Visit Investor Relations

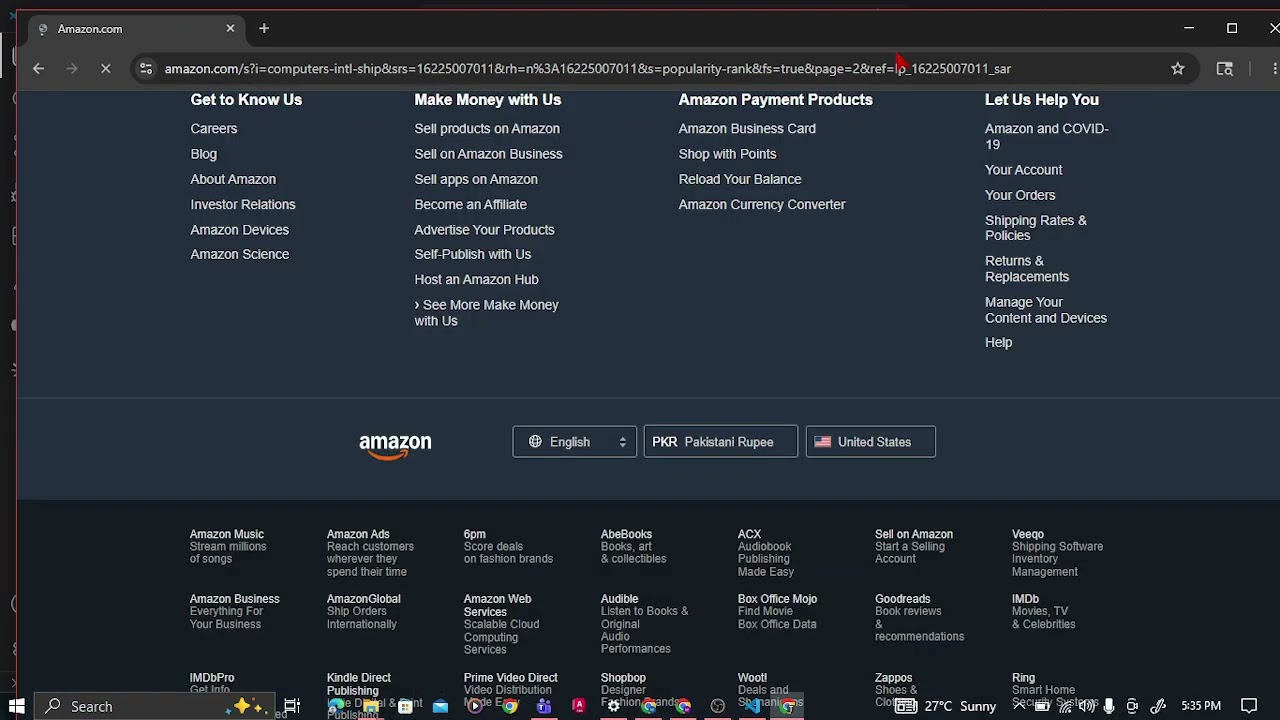243,204
